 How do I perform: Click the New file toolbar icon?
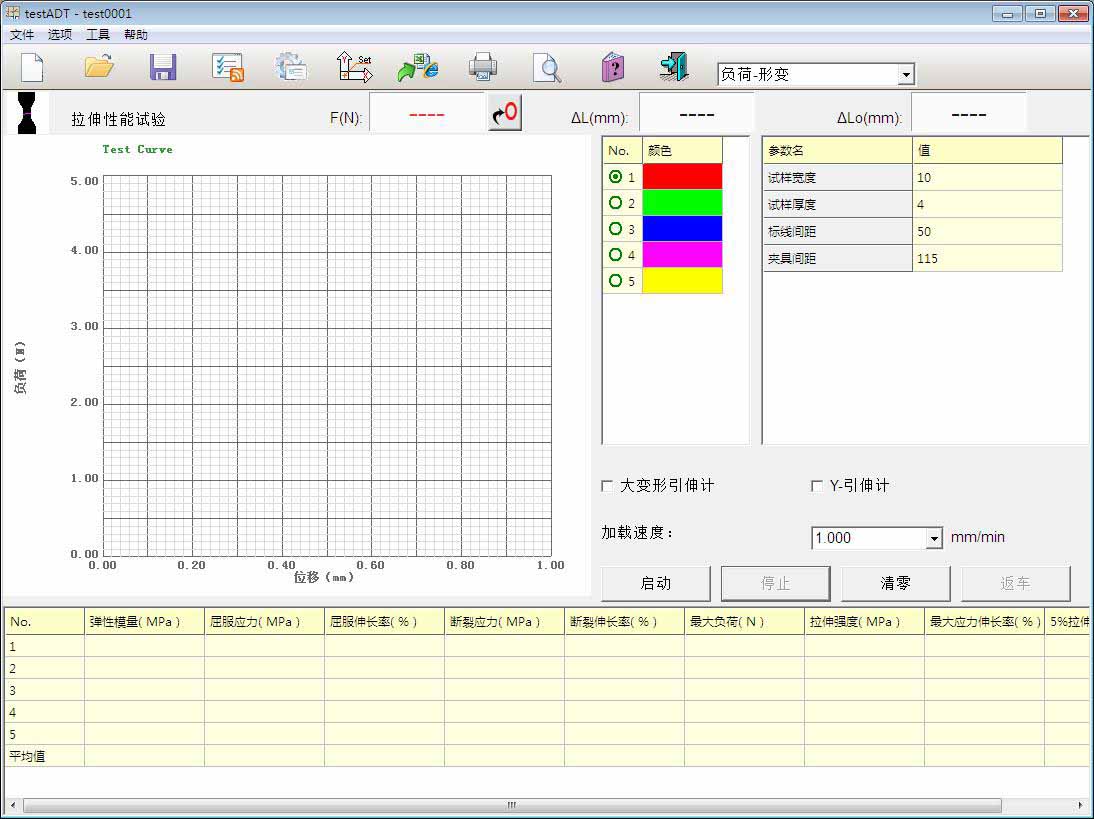click(33, 67)
